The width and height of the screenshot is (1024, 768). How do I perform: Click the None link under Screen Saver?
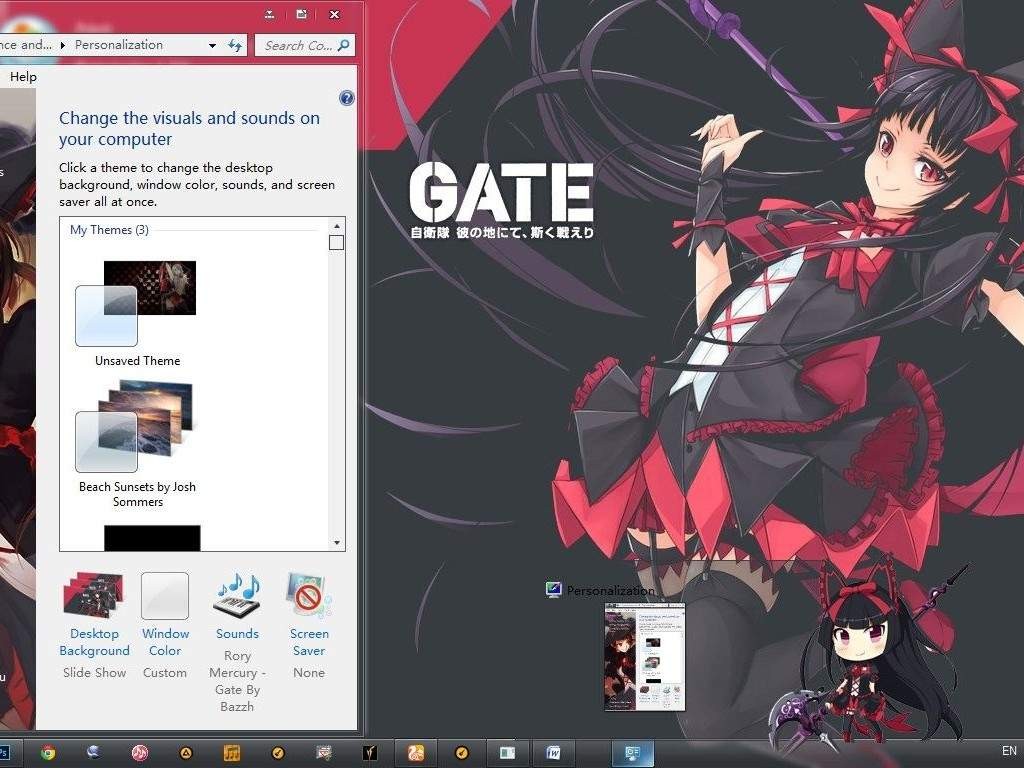tap(308, 672)
